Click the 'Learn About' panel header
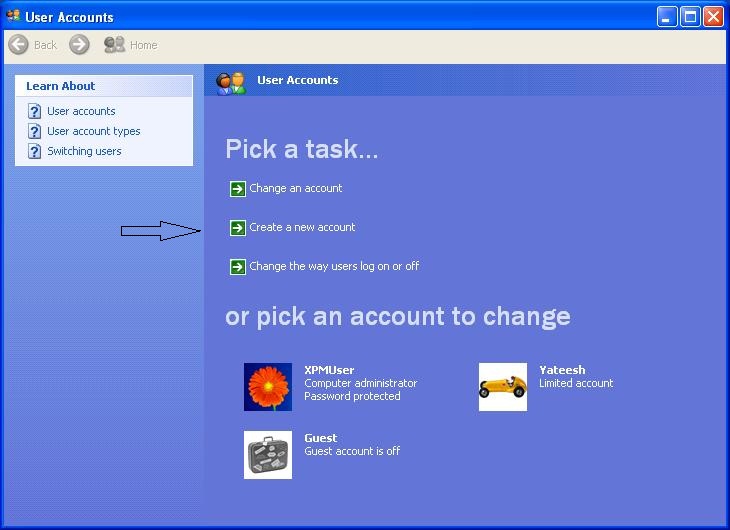Screen dimensions: 730x530 click(x=104, y=86)
